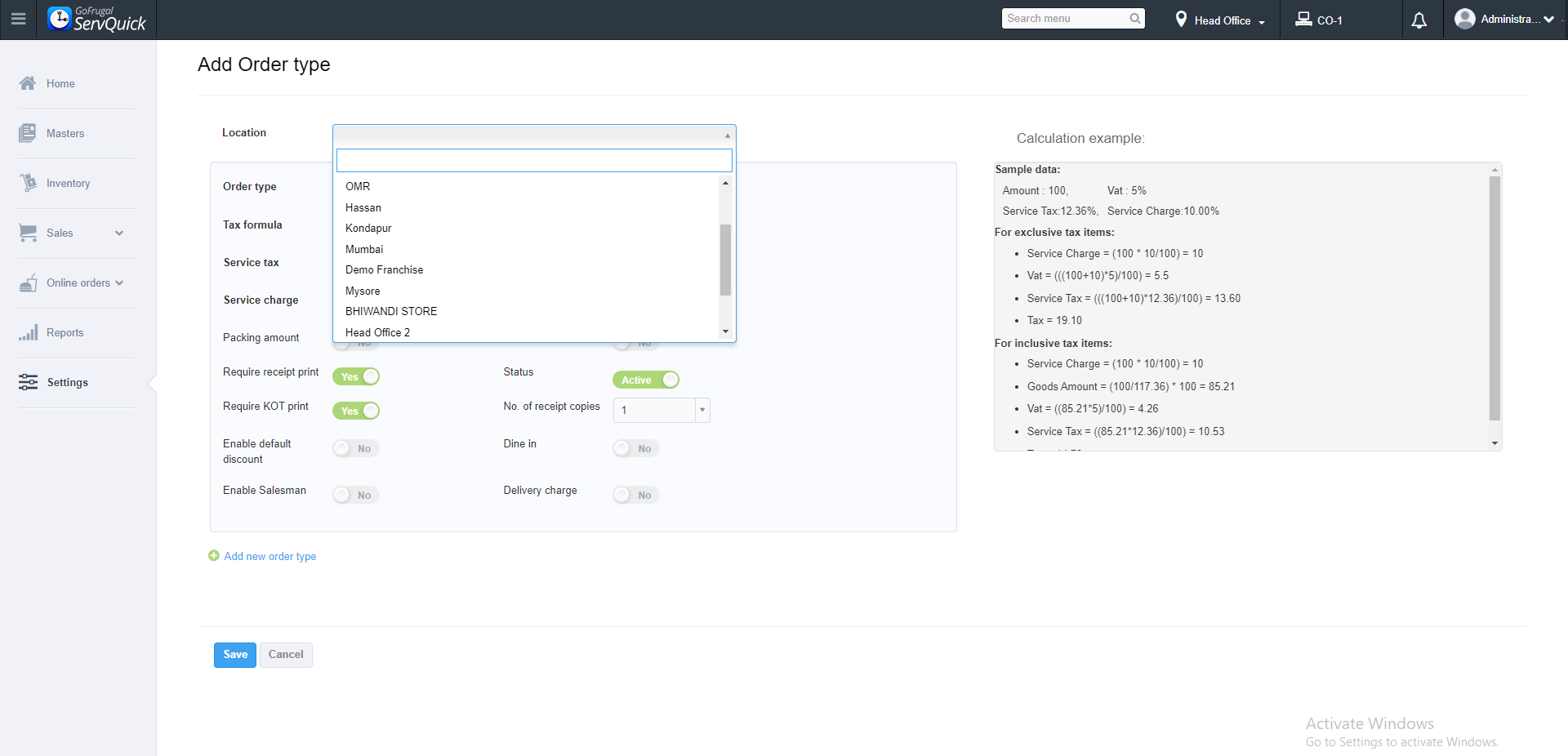Open Reports in the sidebar
The width and height of the screenshot is (1568, 756).
click(x=65, y=332)
